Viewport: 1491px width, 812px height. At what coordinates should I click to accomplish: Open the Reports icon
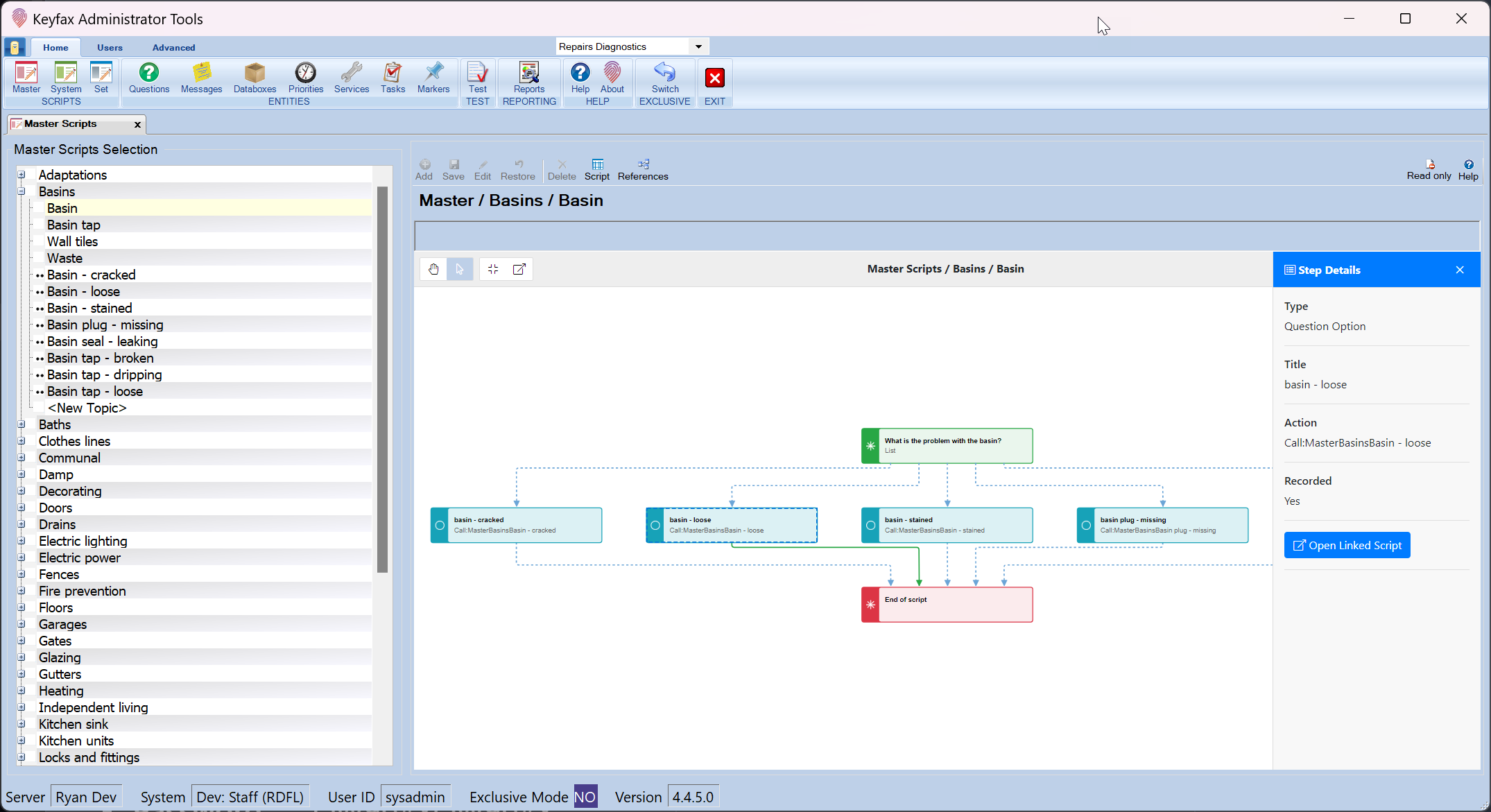529,74
